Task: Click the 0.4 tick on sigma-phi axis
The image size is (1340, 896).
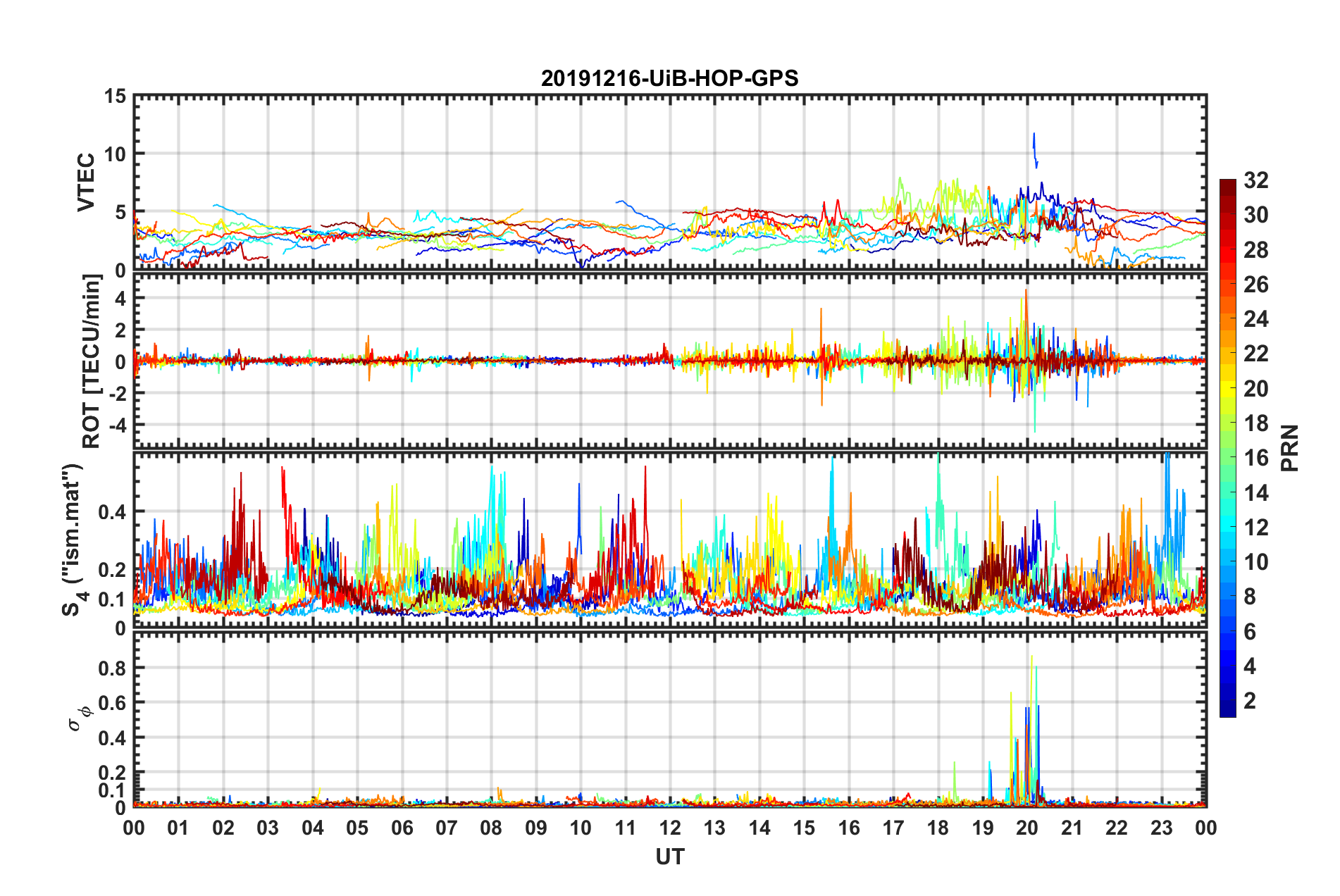Action: pyautogui.click(x=112, y=738)
